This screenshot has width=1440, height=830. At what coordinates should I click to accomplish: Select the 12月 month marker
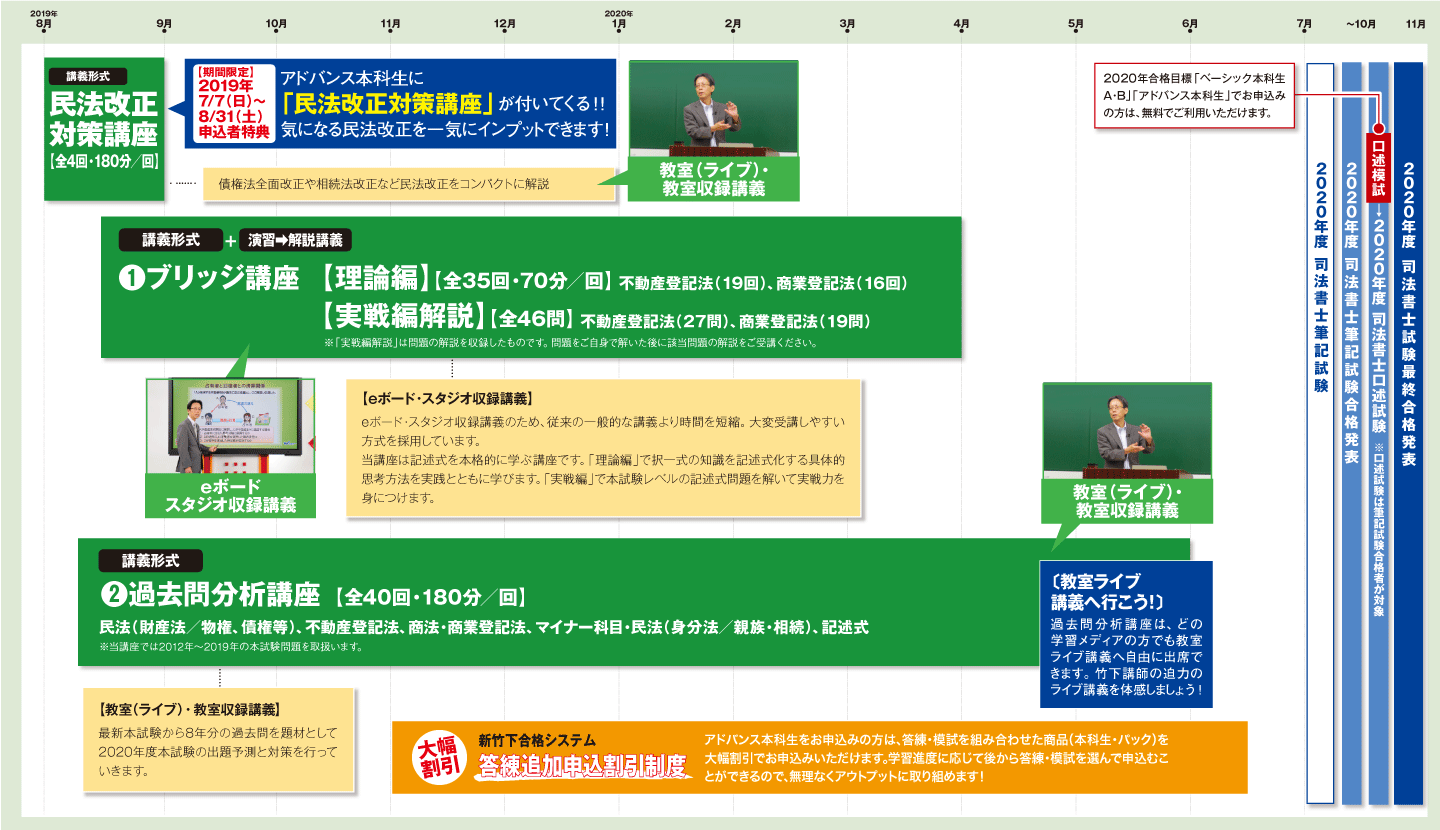coord(504,24)
